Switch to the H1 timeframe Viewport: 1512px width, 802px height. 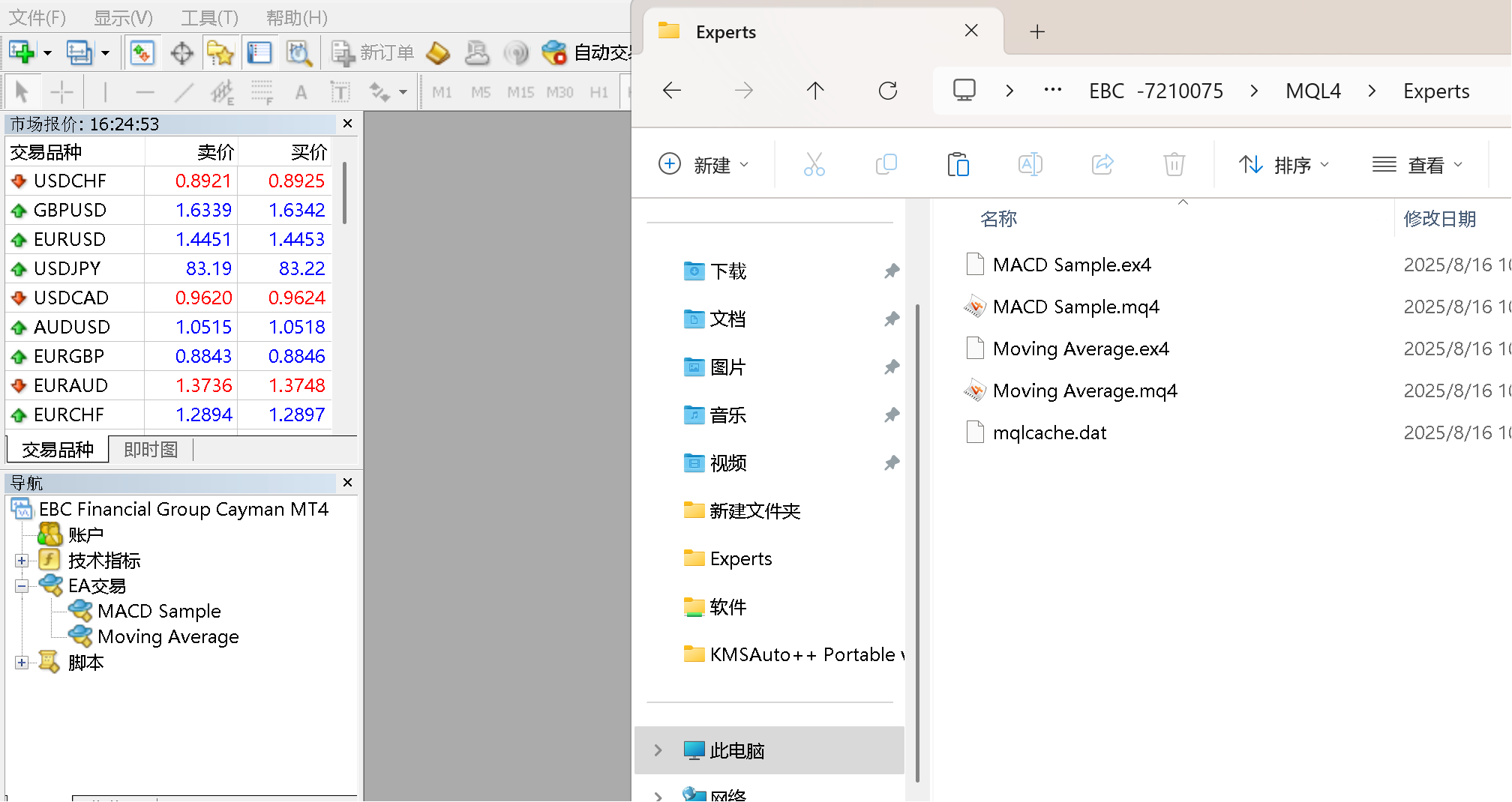coord(598,92)
